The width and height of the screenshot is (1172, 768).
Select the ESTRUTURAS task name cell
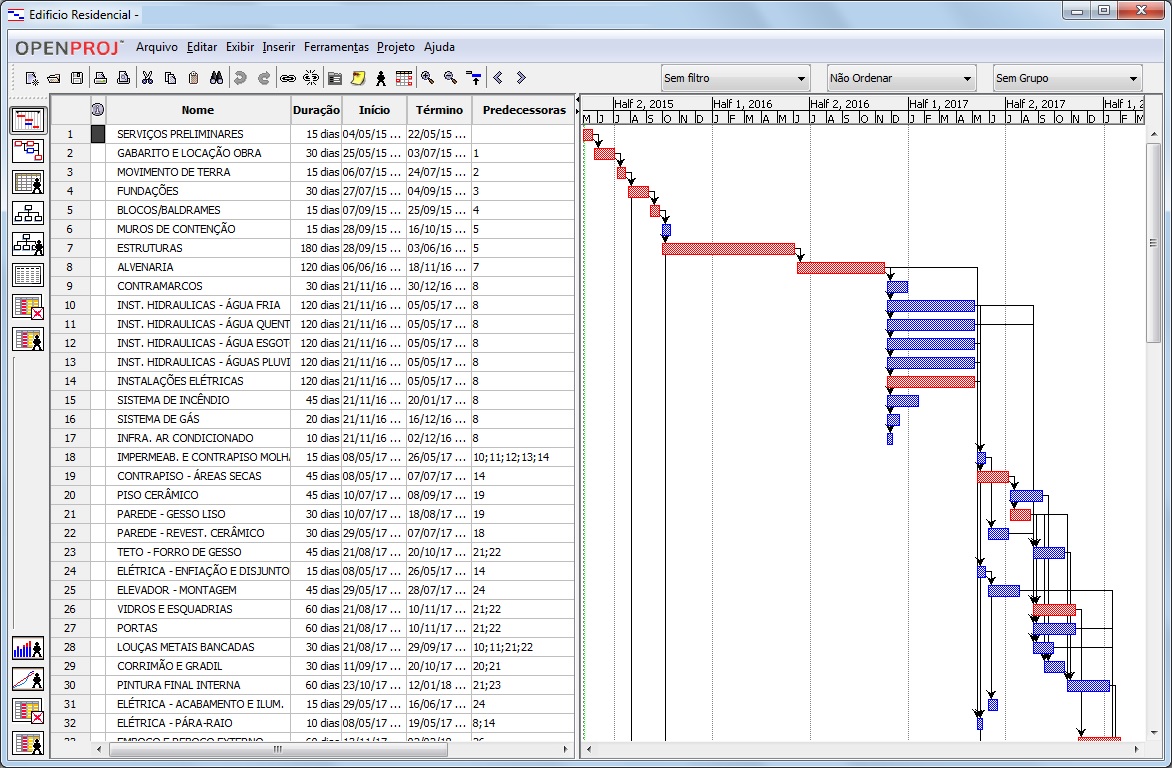click(x=198, y=248)
